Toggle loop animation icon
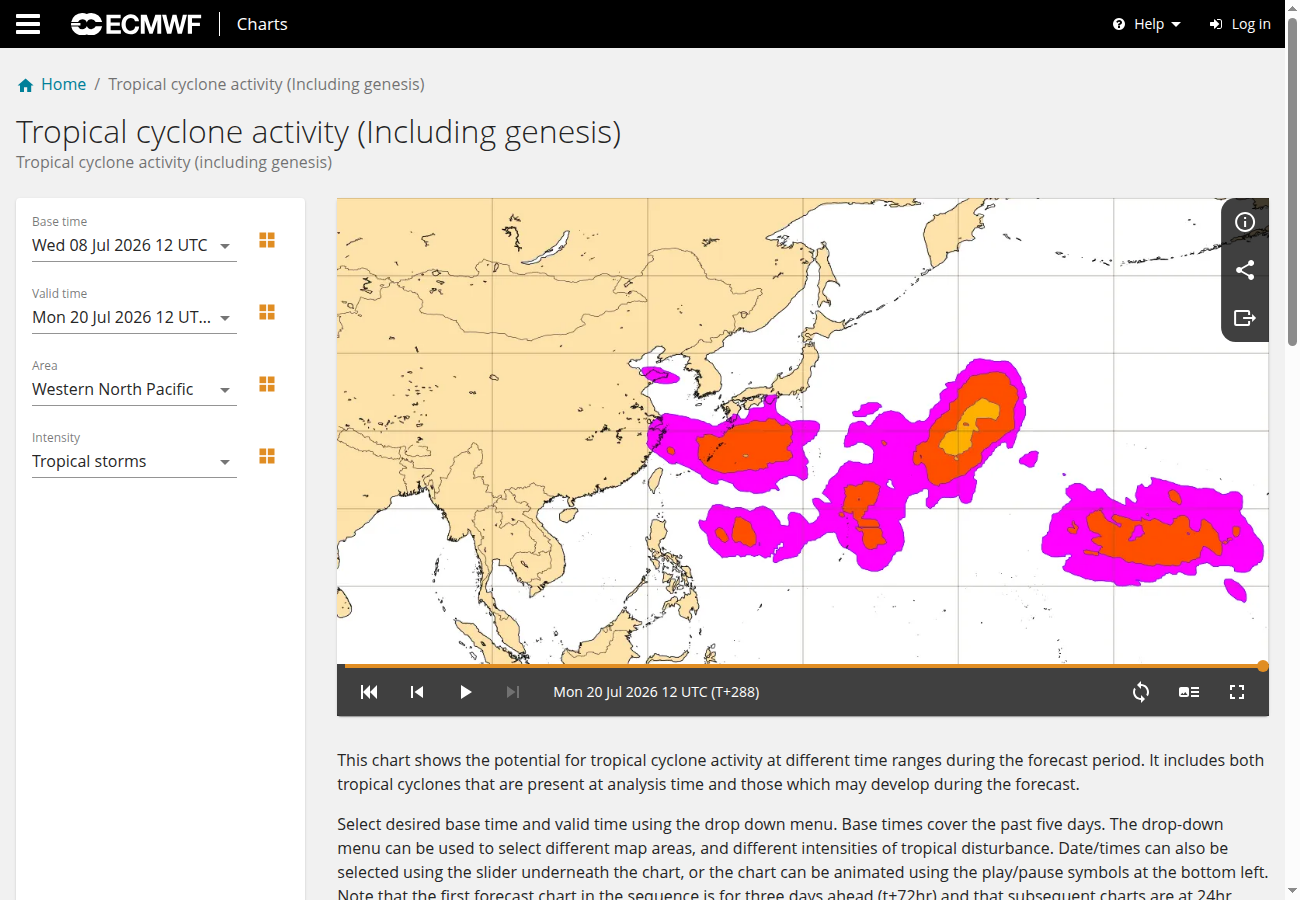This screenshot has width=1300, height=900. point(1141,692)
